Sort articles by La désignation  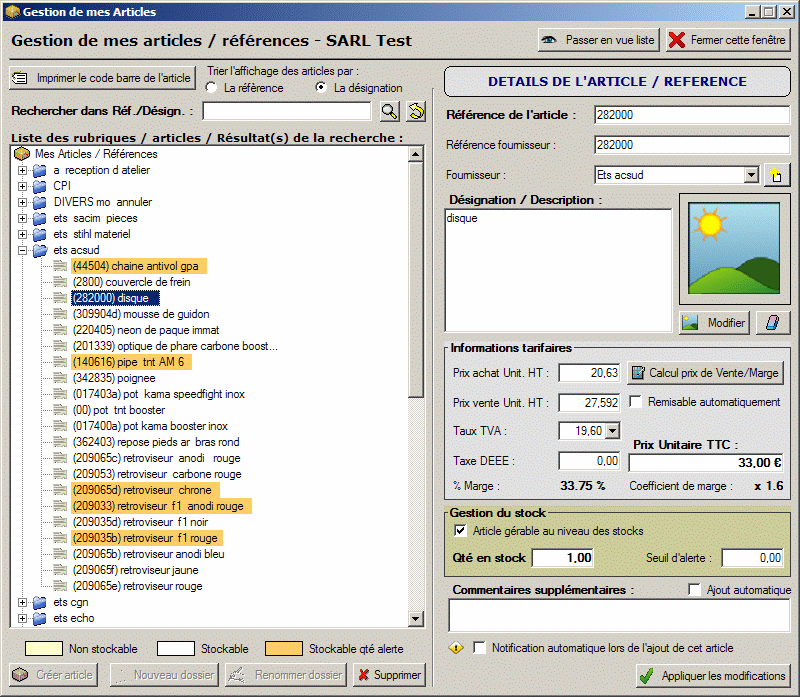point(321,87)
